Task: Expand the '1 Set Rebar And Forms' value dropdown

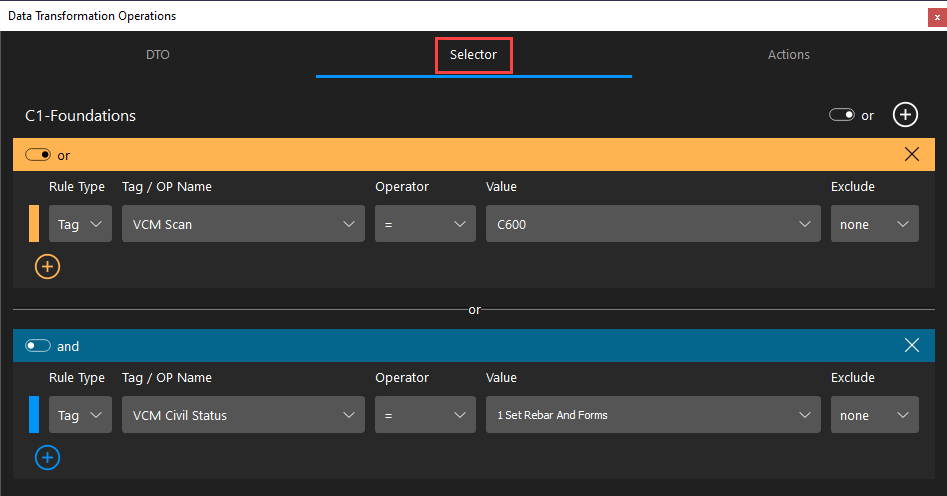Action: pyautogui.click(x=653, y=414)
